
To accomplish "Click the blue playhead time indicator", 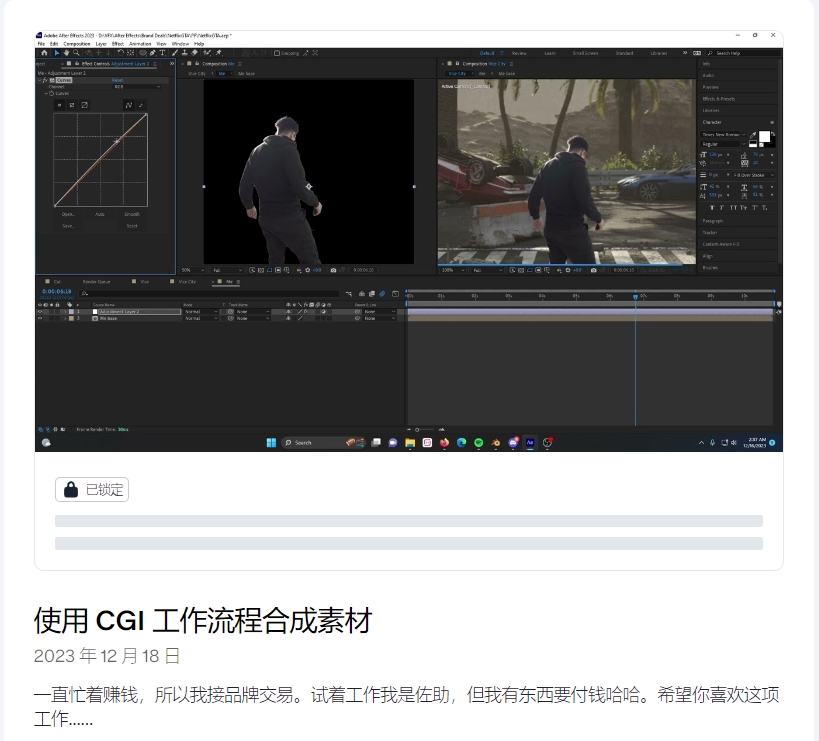I will coord(636,297).
